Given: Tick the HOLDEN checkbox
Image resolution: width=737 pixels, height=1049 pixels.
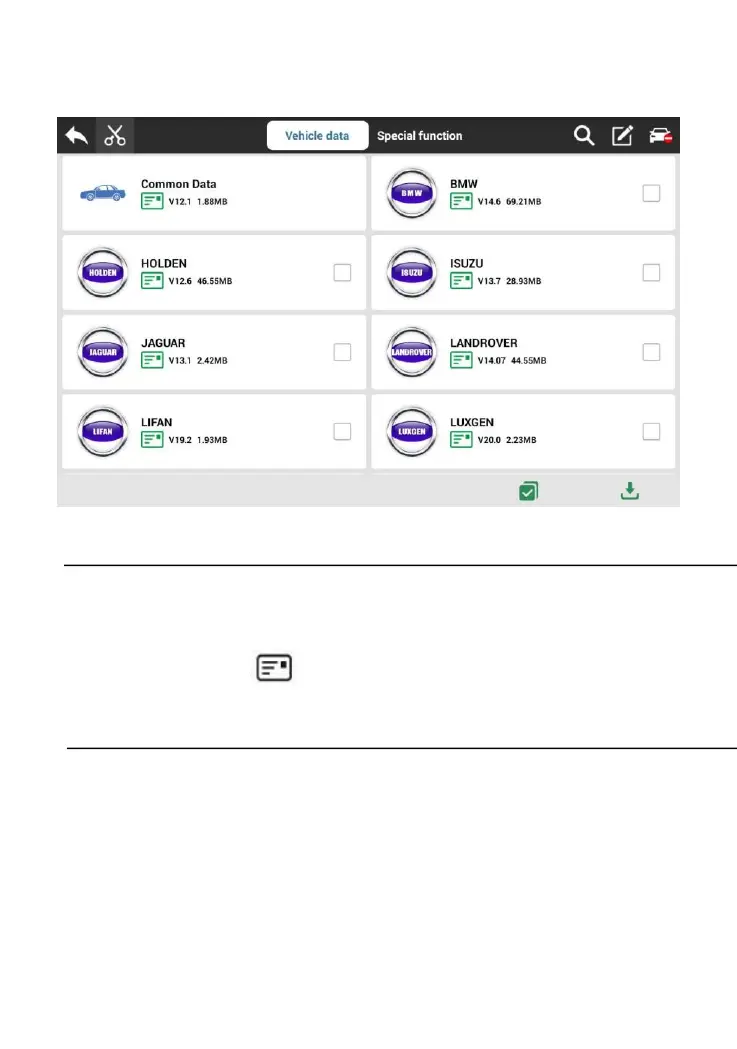Looking at the screenshot, I should 342,272.
